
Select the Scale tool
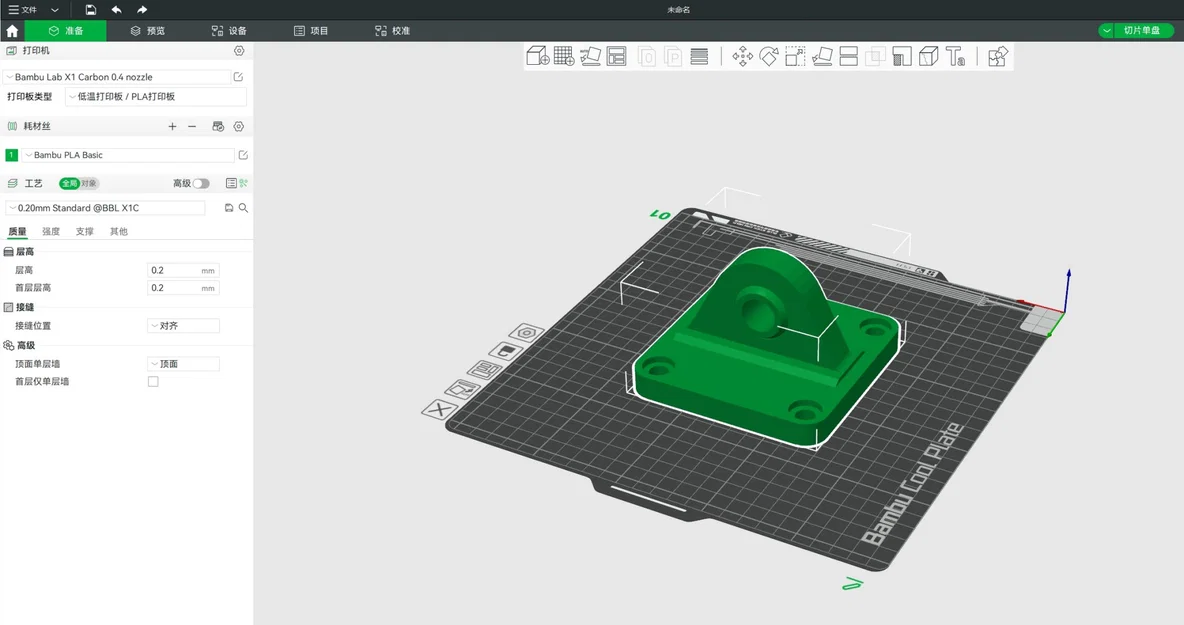tap(795, 56)
